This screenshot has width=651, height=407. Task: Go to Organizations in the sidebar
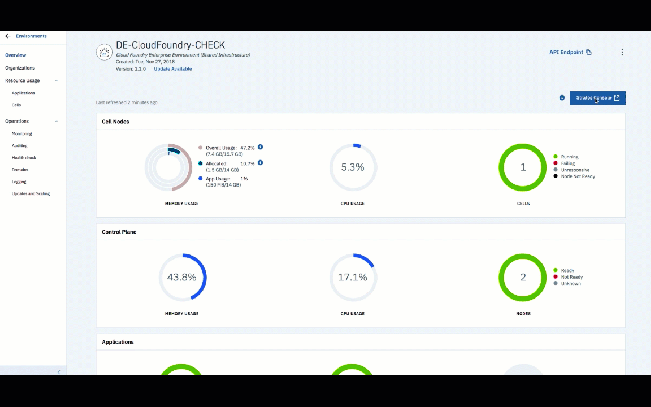(x=21, y=68)
